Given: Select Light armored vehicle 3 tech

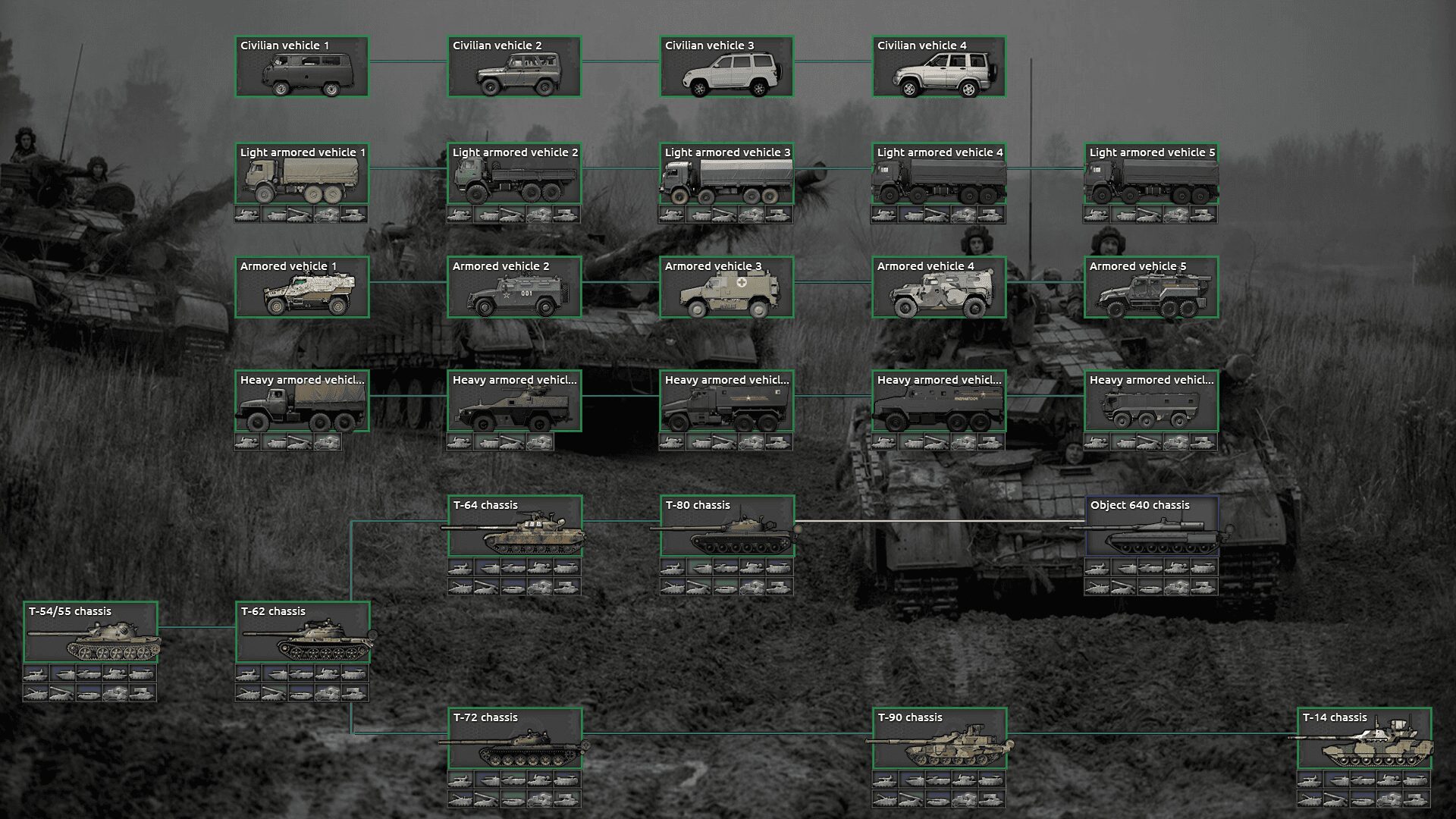Looking at the screenshot, I should (x=726, y=174).
